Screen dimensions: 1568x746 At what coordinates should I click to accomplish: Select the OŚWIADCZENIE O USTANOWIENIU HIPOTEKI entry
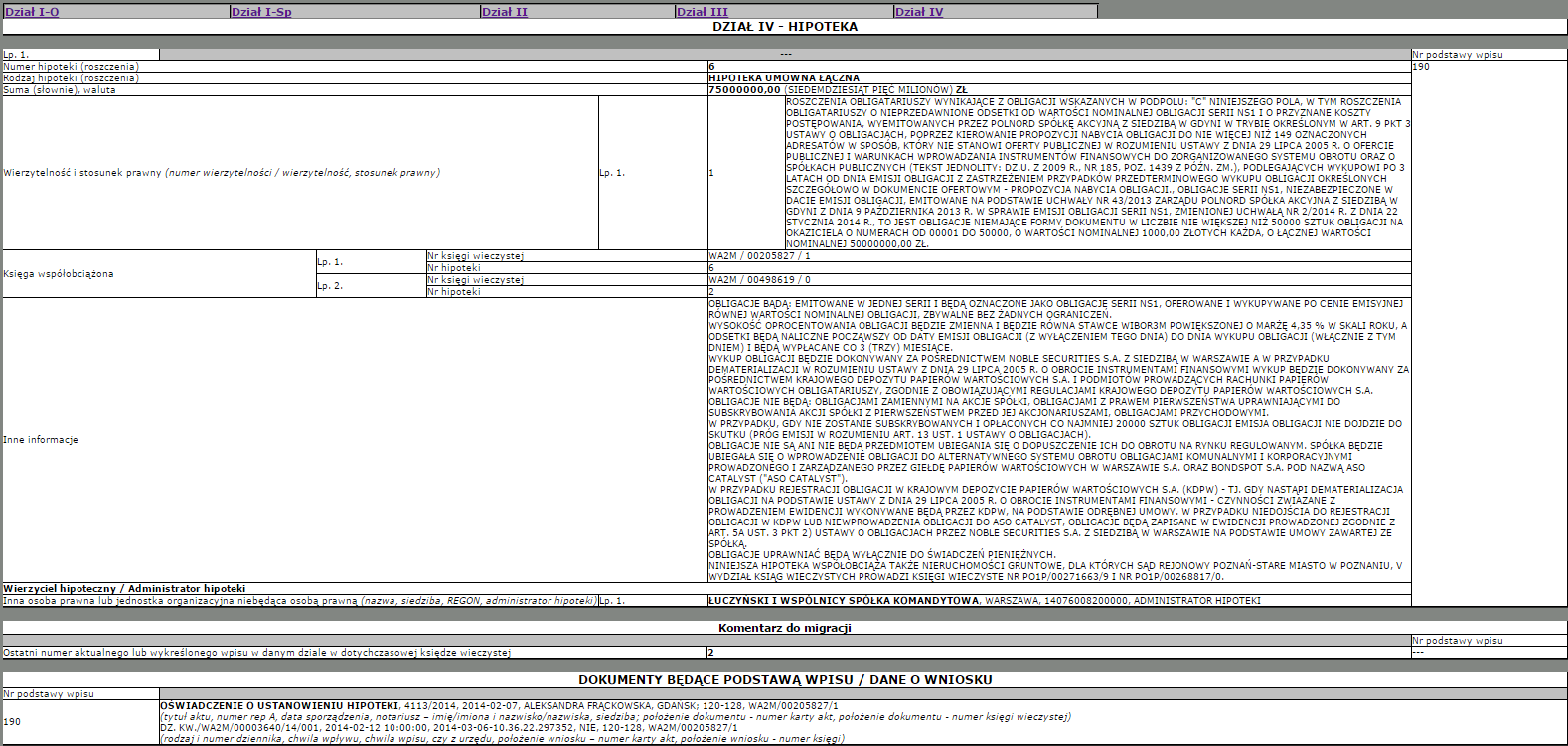tap(279, 706)
